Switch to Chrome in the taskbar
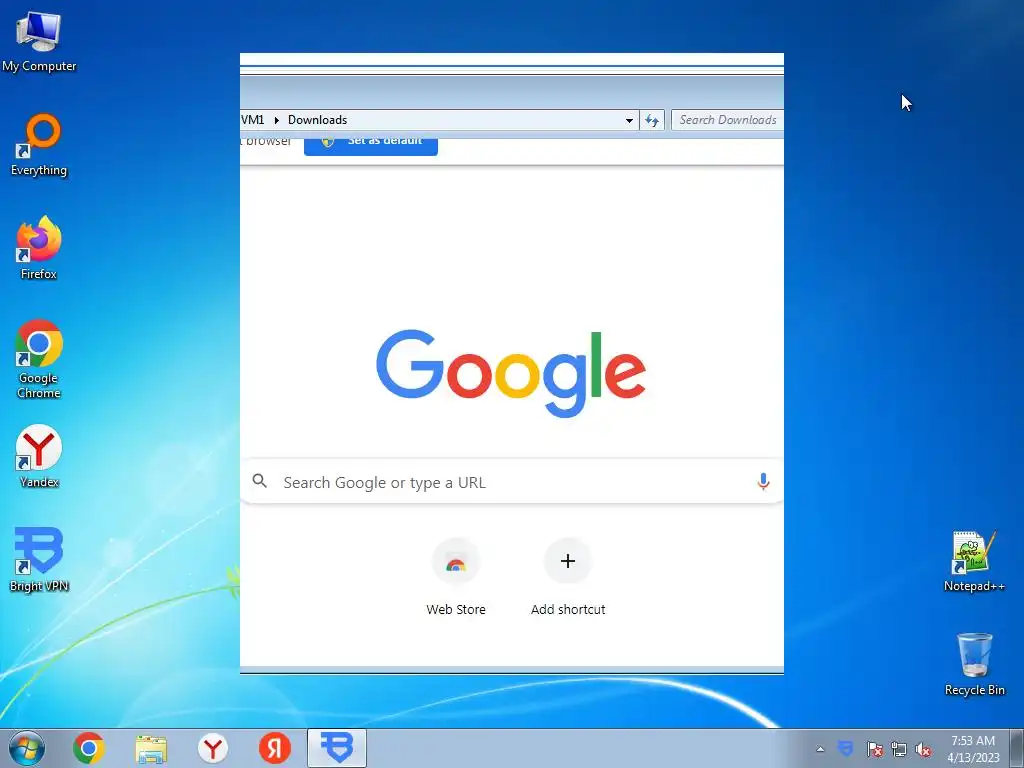 [89, 748]
